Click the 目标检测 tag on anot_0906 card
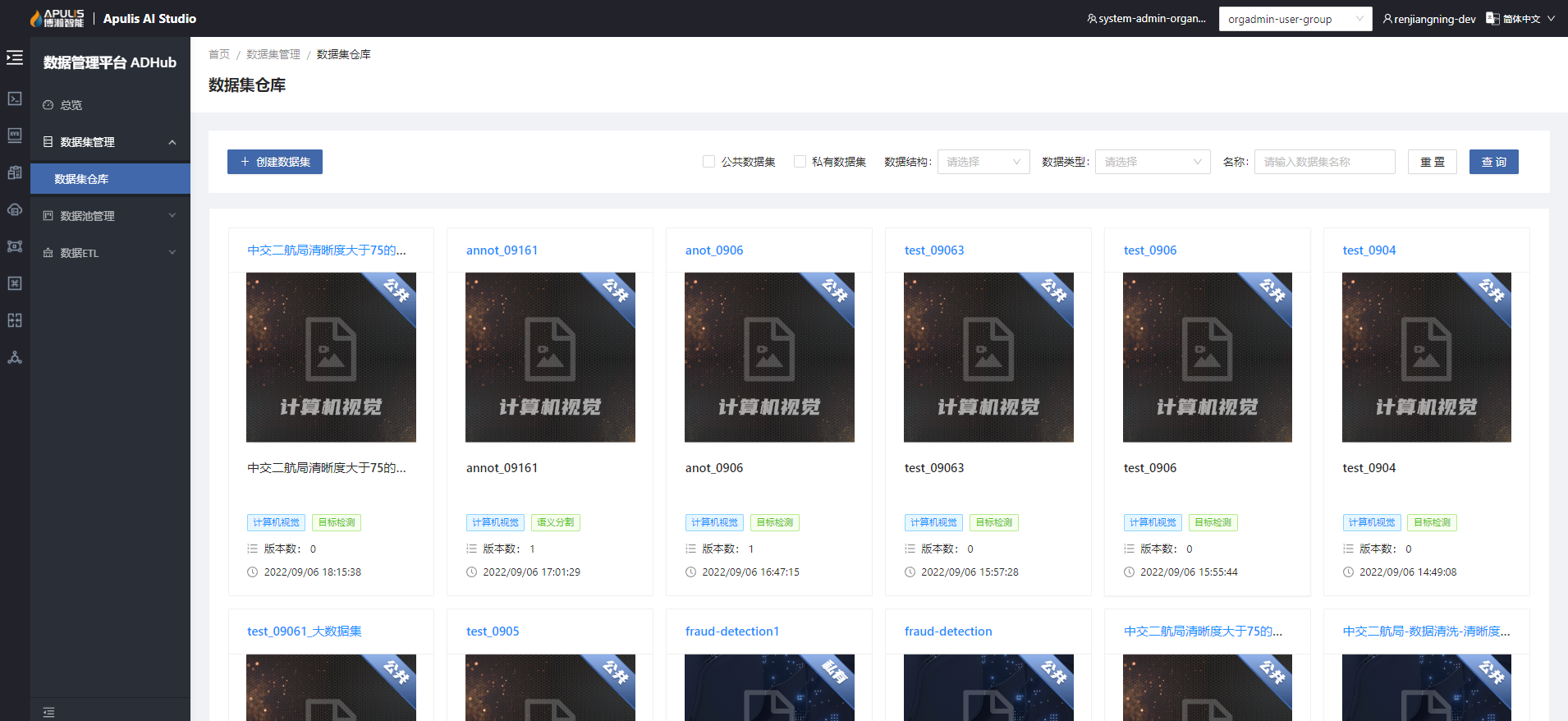This screenshot has width=1568, height=721. [x=775, y=522]
